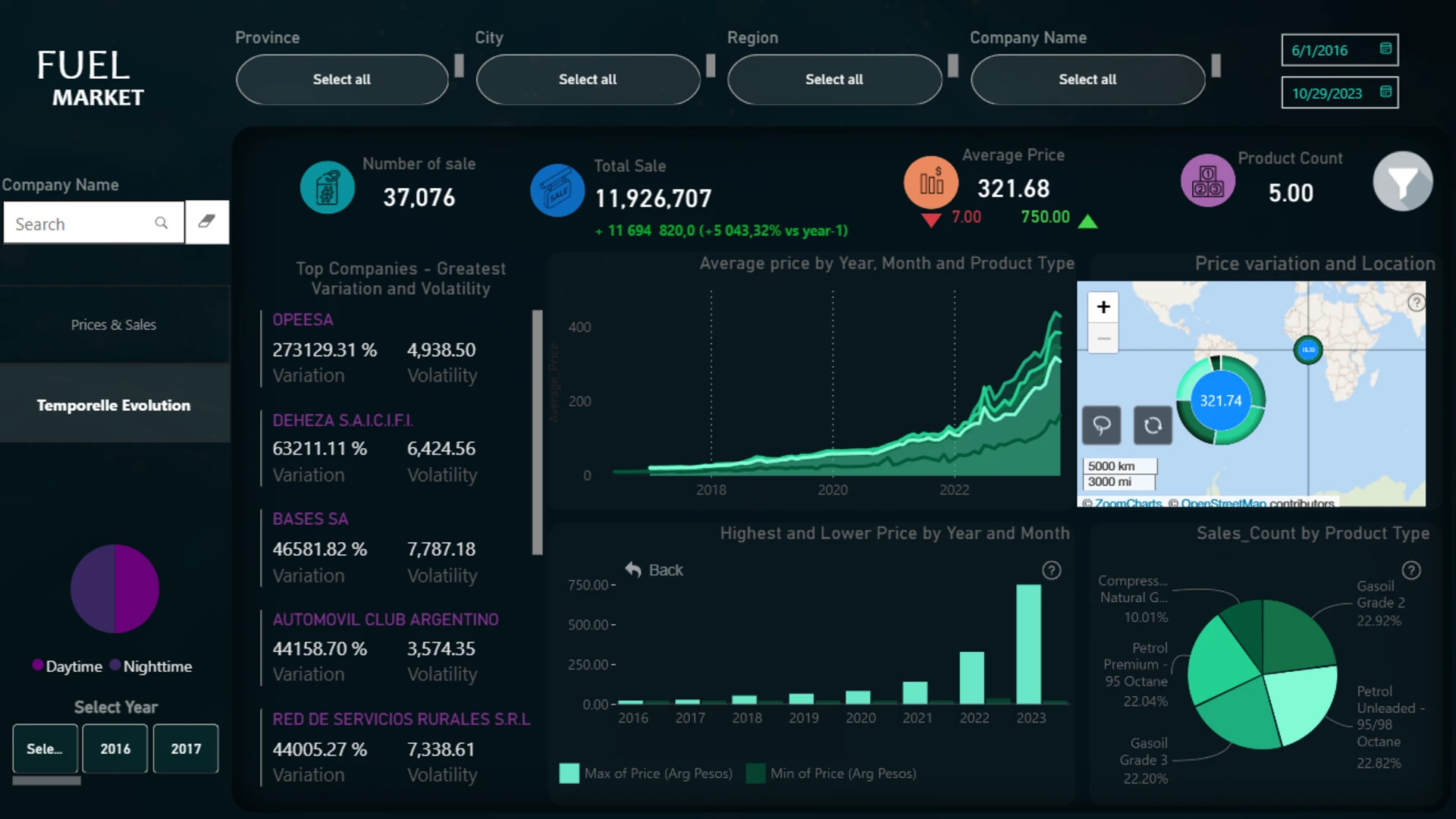Toggle the Daytime legend swatch

pos(37,665)
